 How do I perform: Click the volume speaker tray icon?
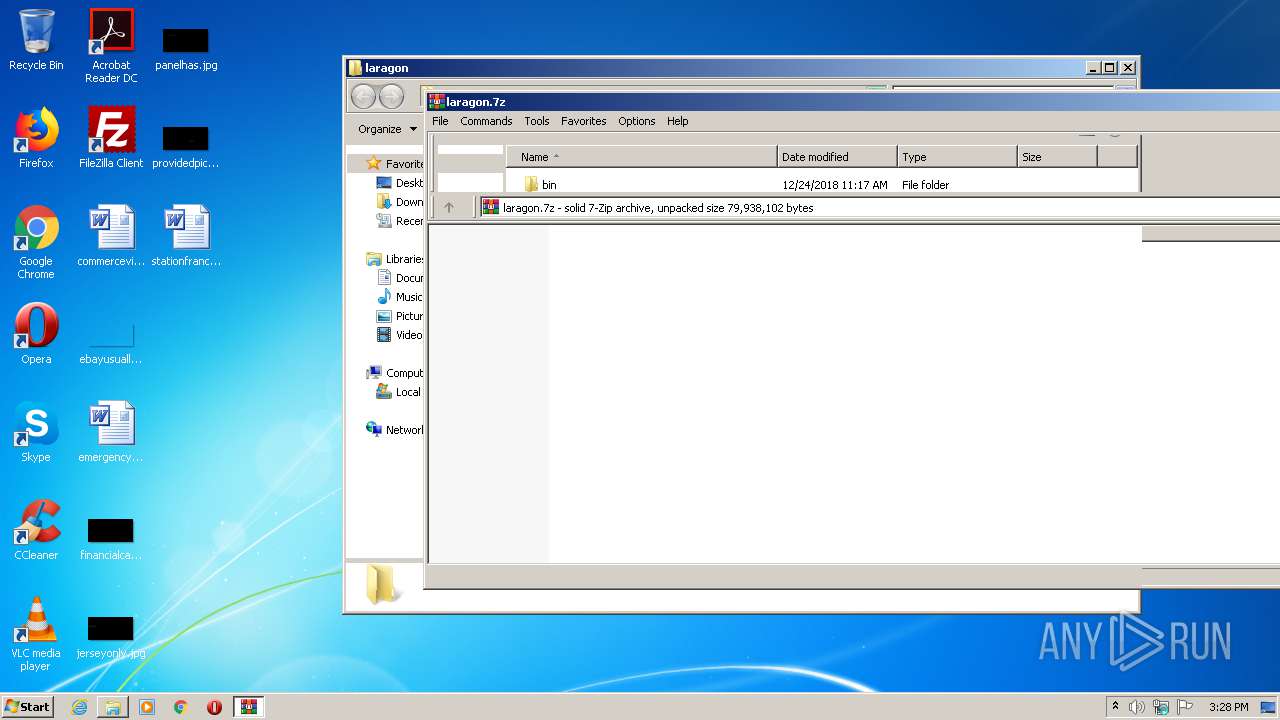(x=1136, y=707)
